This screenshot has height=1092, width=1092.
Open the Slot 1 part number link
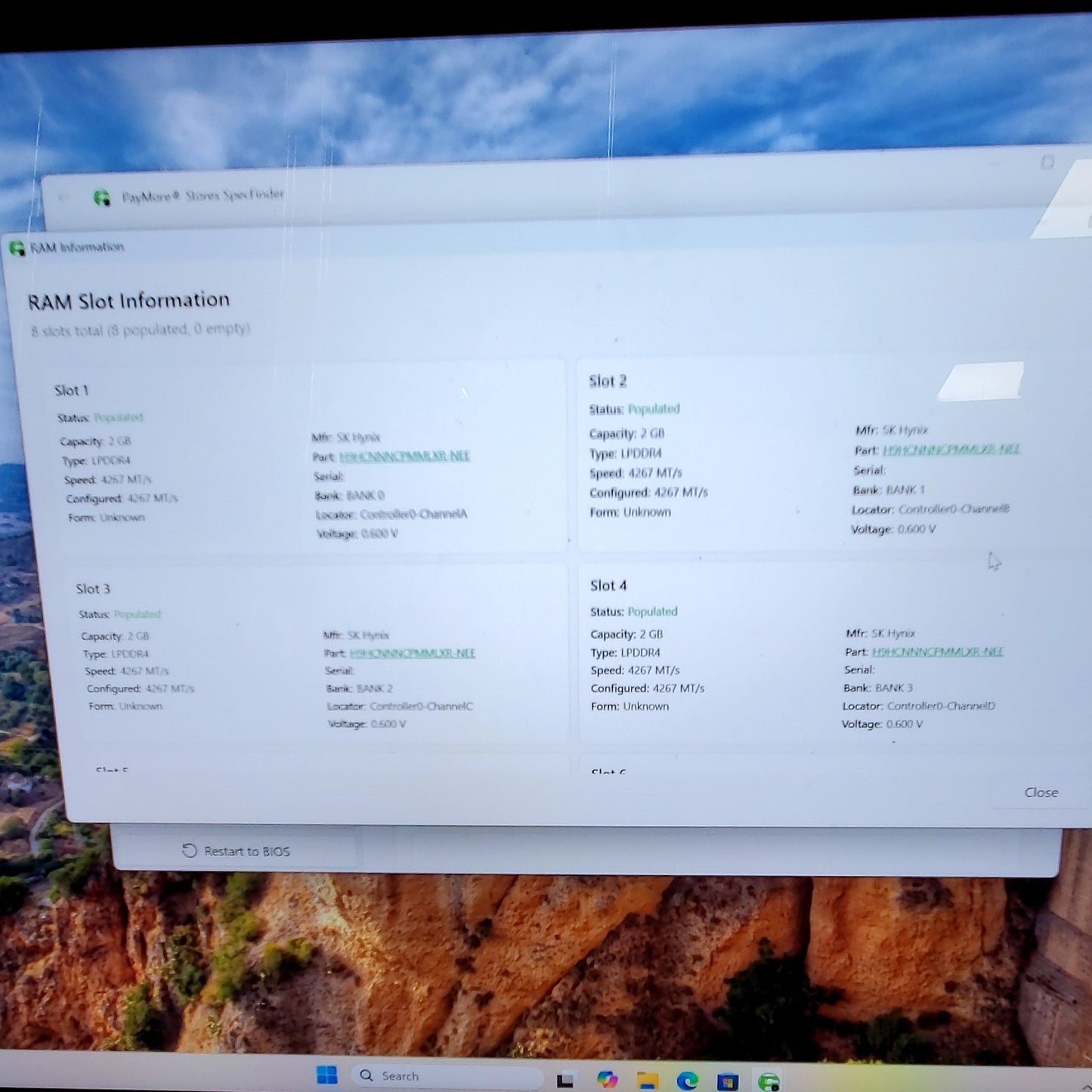coord(404,456)
